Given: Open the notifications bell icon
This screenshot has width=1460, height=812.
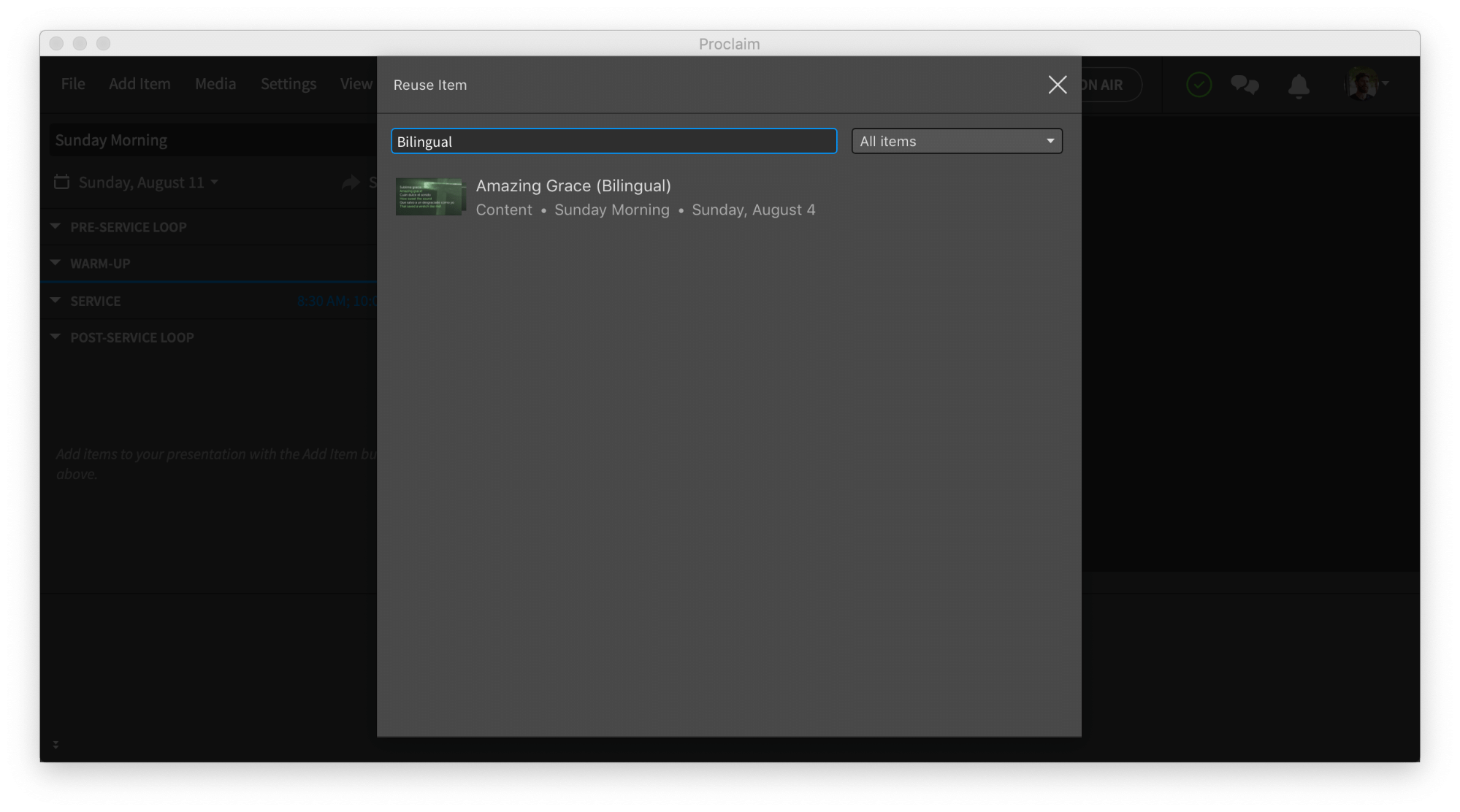Looking at the screenshot, I should [1299, 85].
